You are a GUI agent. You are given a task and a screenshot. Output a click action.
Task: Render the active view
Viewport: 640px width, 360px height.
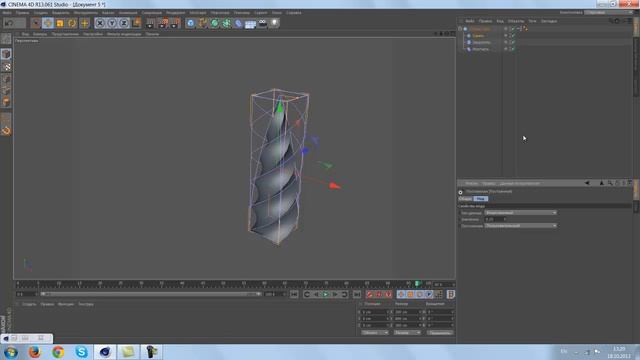coord(150,23)
